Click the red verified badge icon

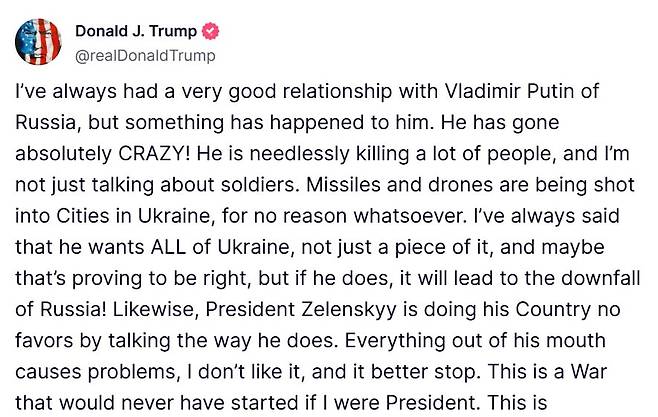(210, 32)
